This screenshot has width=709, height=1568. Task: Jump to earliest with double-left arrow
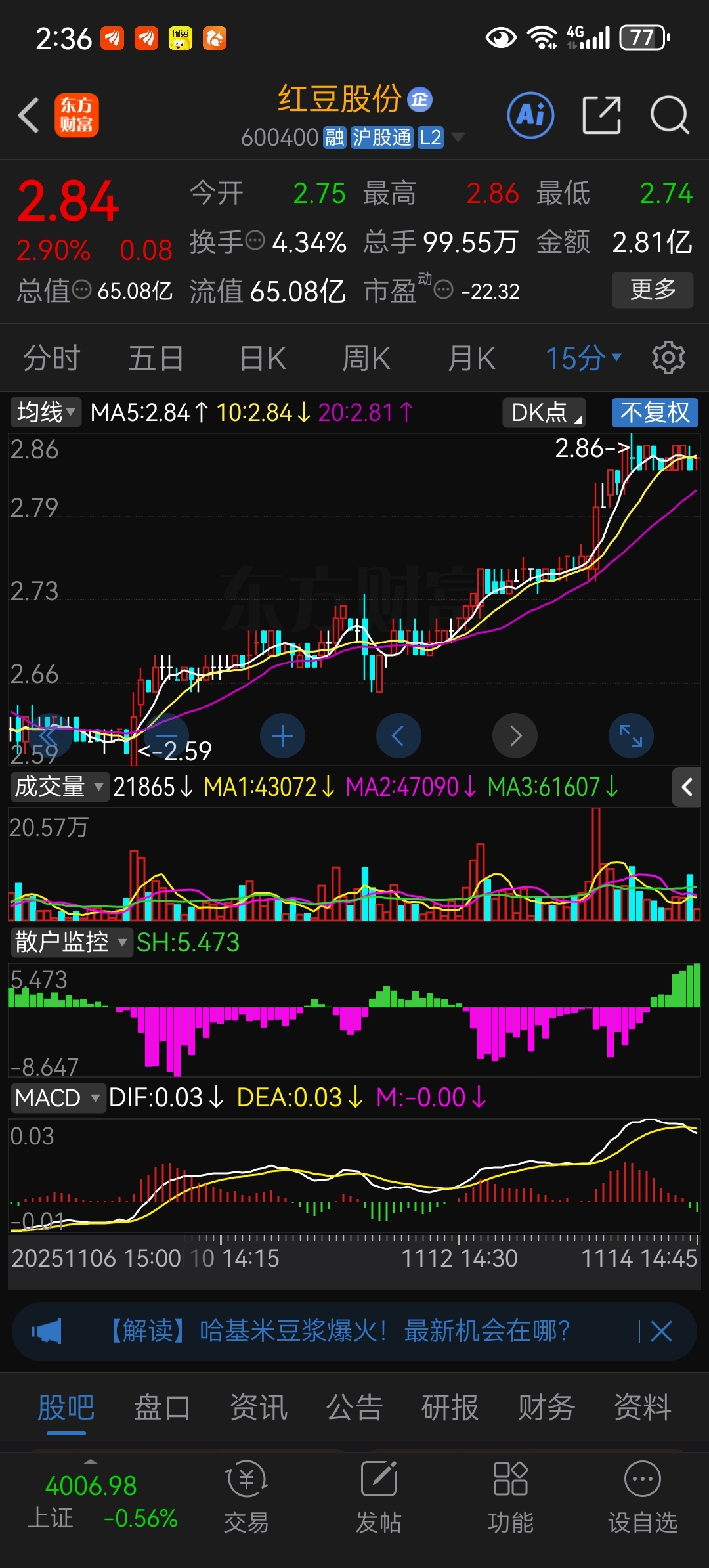click(x=50, y=735)
